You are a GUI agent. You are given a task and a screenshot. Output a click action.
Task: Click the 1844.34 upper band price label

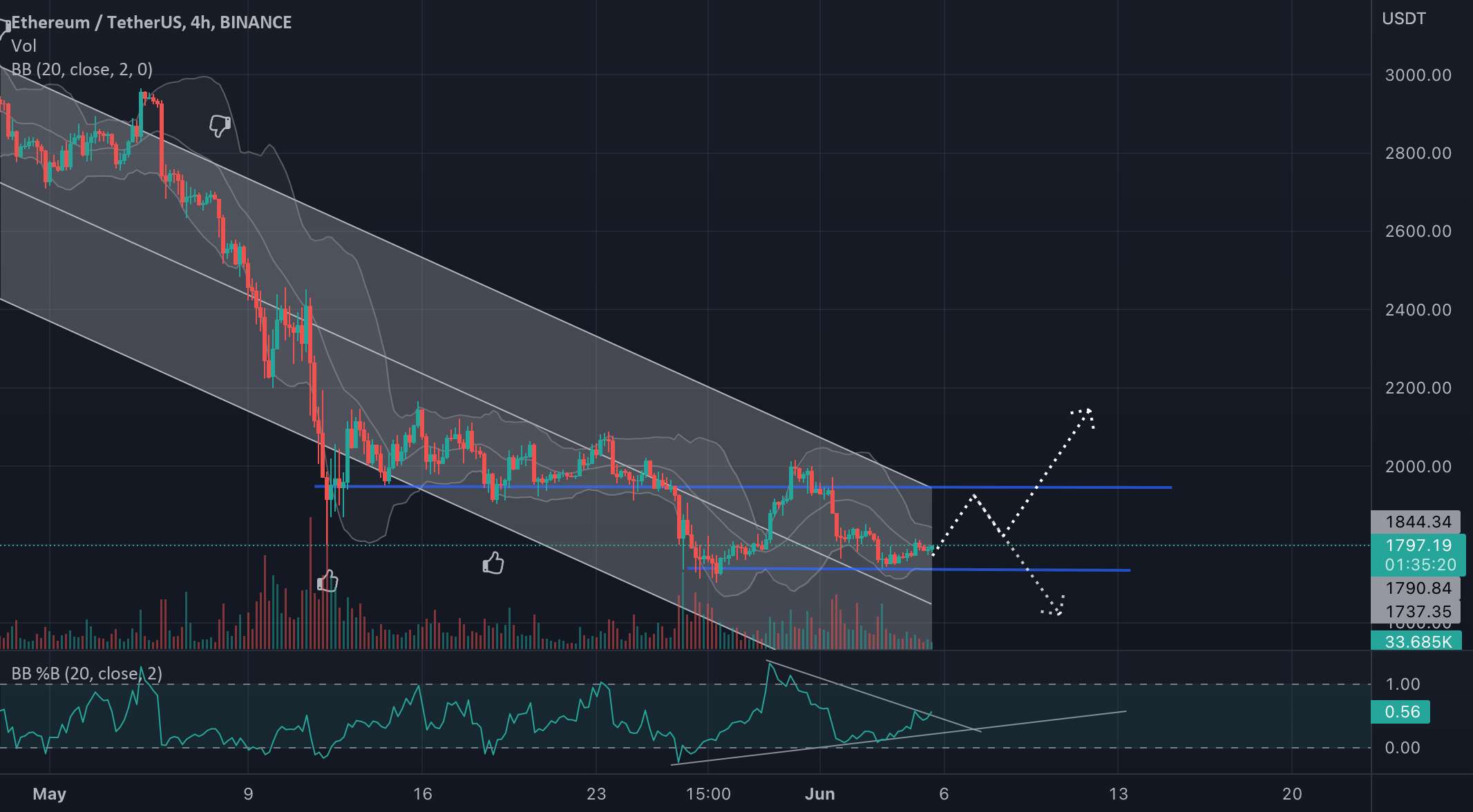(1416, 521)
